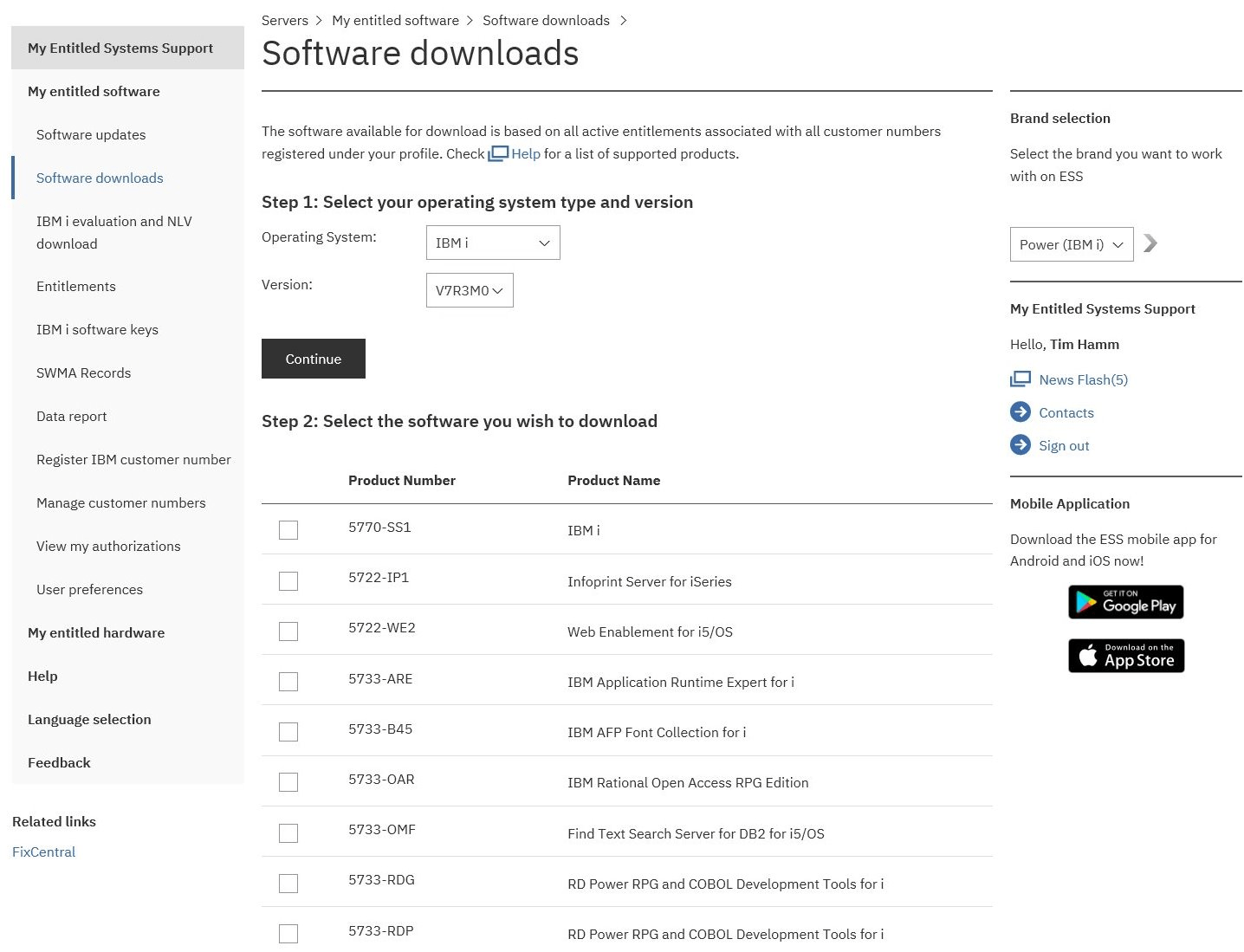Screen dimensions: 1244x952
Task: Open View my authorizations
Action: (x=108, y=546)
